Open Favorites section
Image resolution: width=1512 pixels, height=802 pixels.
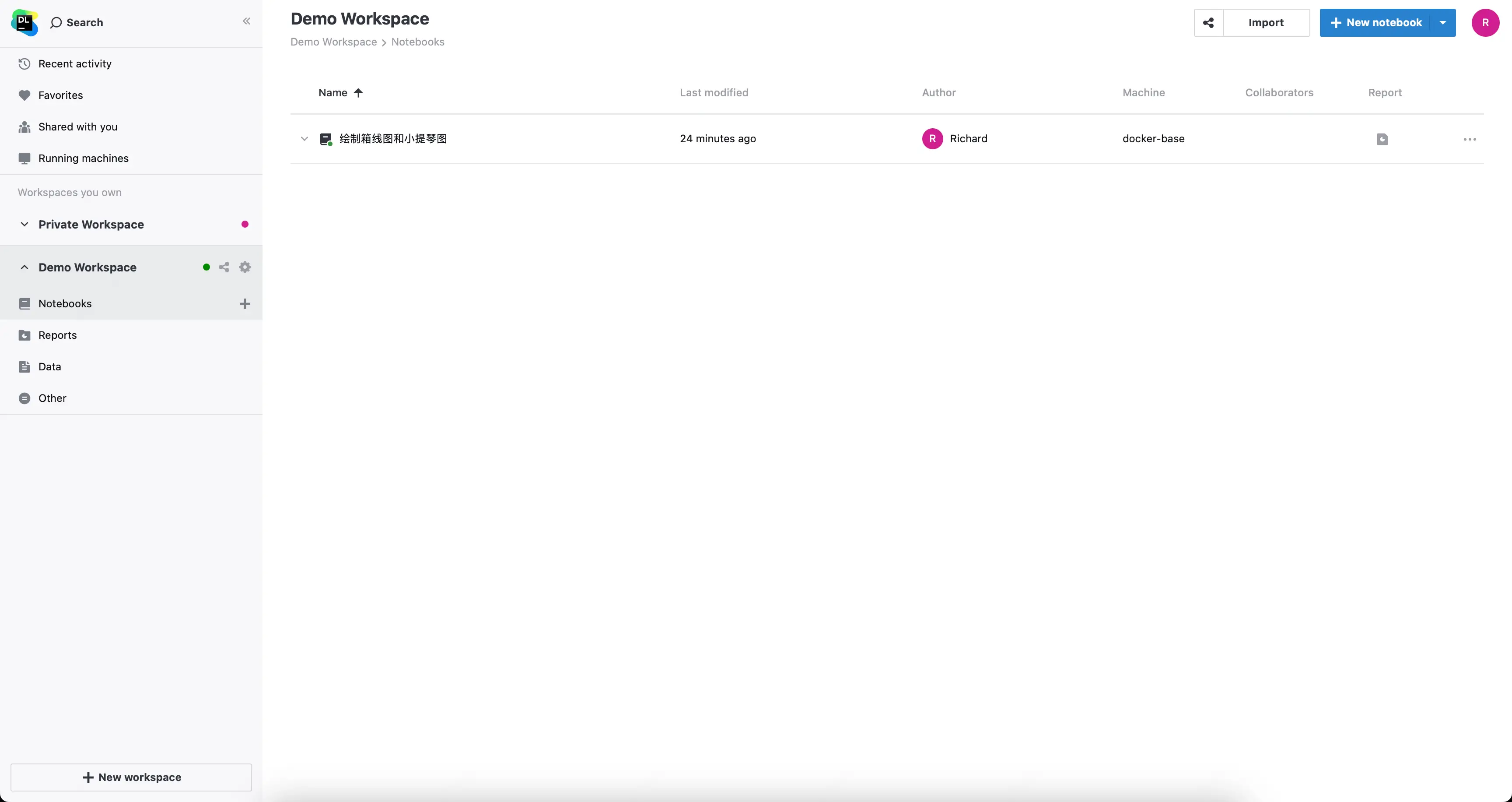[x=131, y=95]
